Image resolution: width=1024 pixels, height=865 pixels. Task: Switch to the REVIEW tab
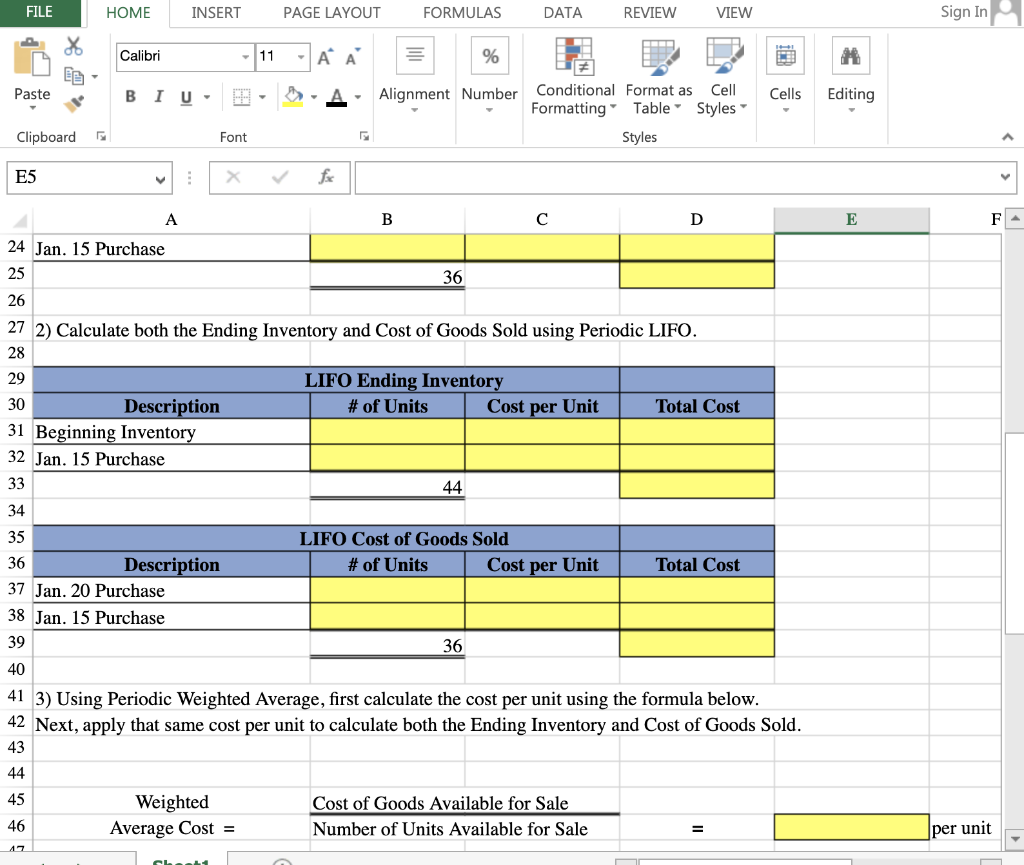(650, 13)
